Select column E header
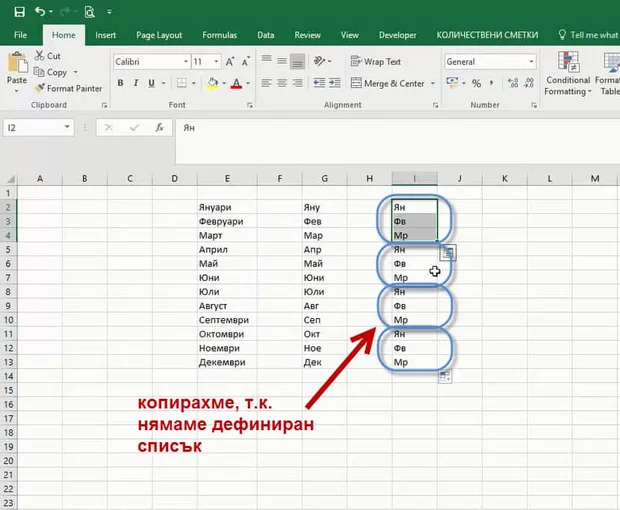 tap(227, 179)
